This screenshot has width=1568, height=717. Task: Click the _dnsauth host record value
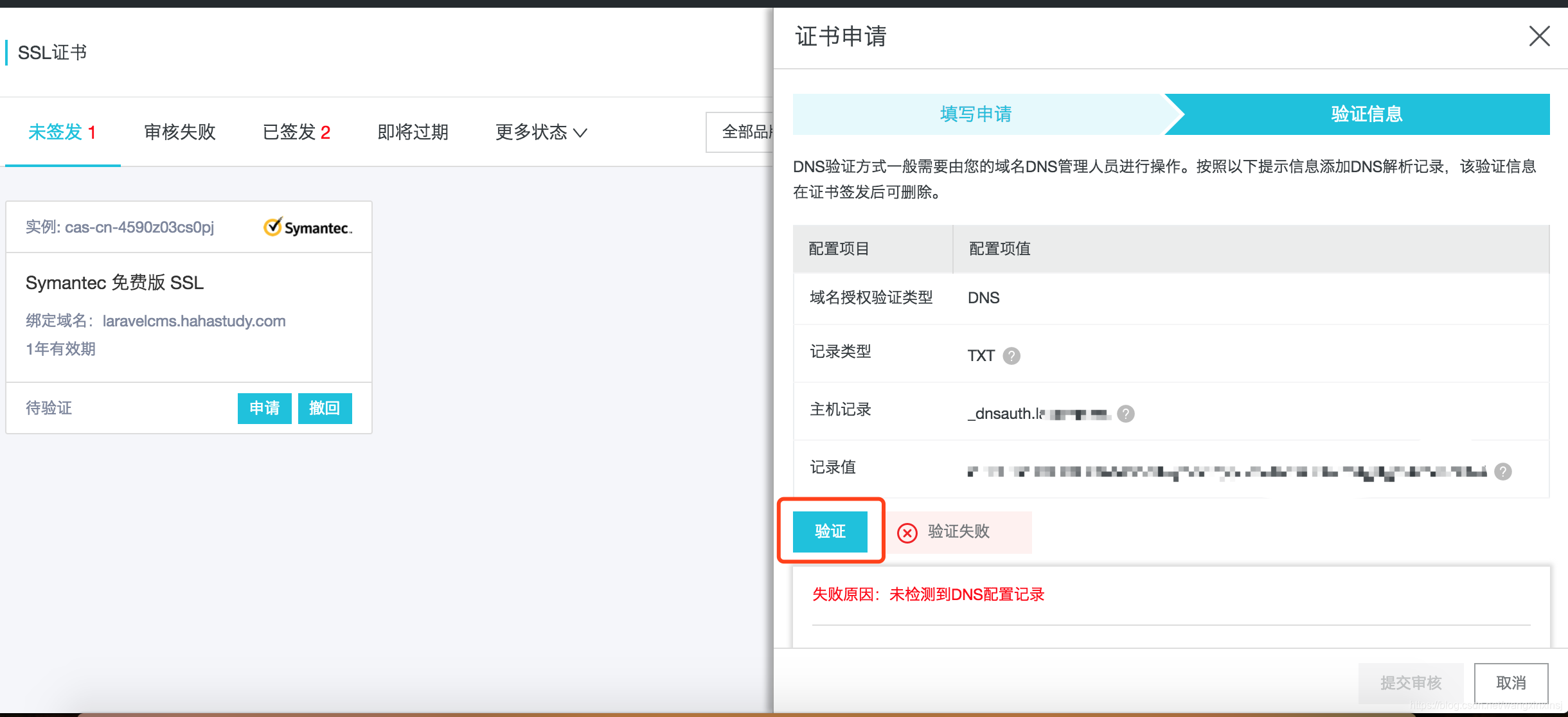click(x=1038, y=414)
